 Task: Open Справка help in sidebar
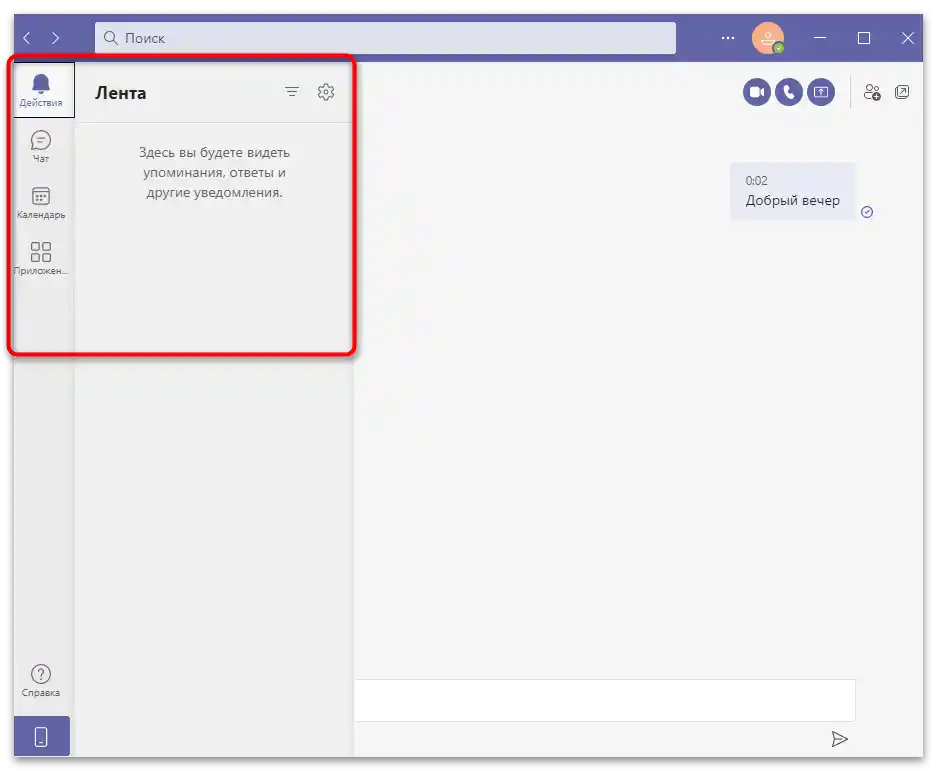click(41, 681)
